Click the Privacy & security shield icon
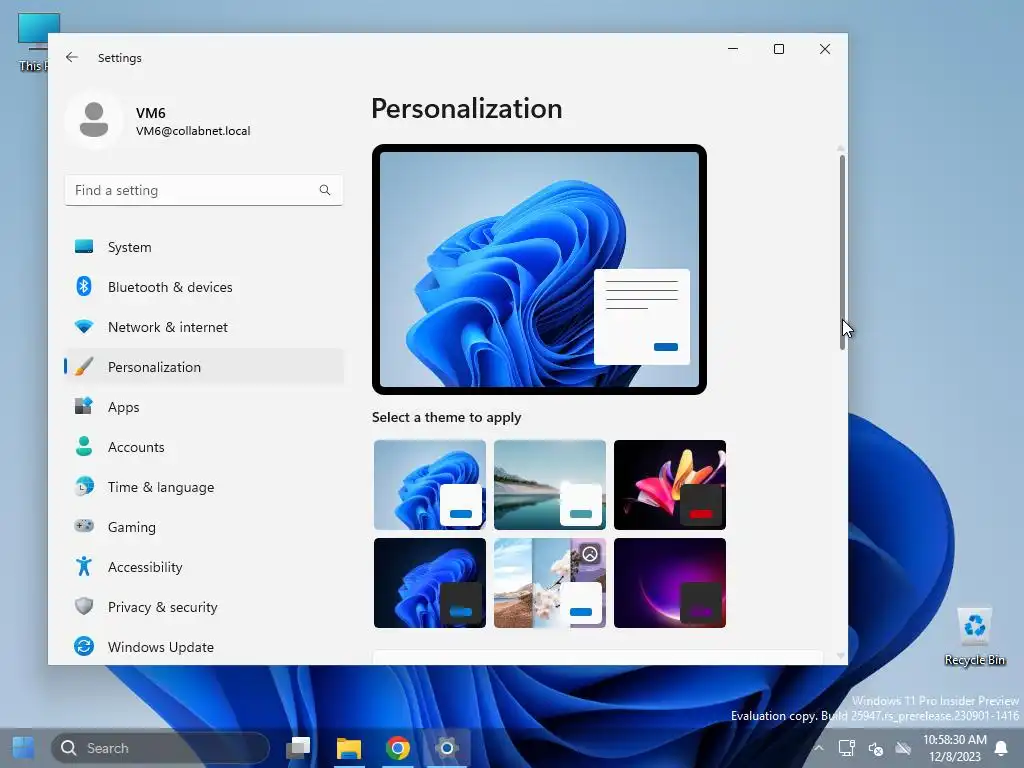The image size is (1024, 768). pos(84,606)
